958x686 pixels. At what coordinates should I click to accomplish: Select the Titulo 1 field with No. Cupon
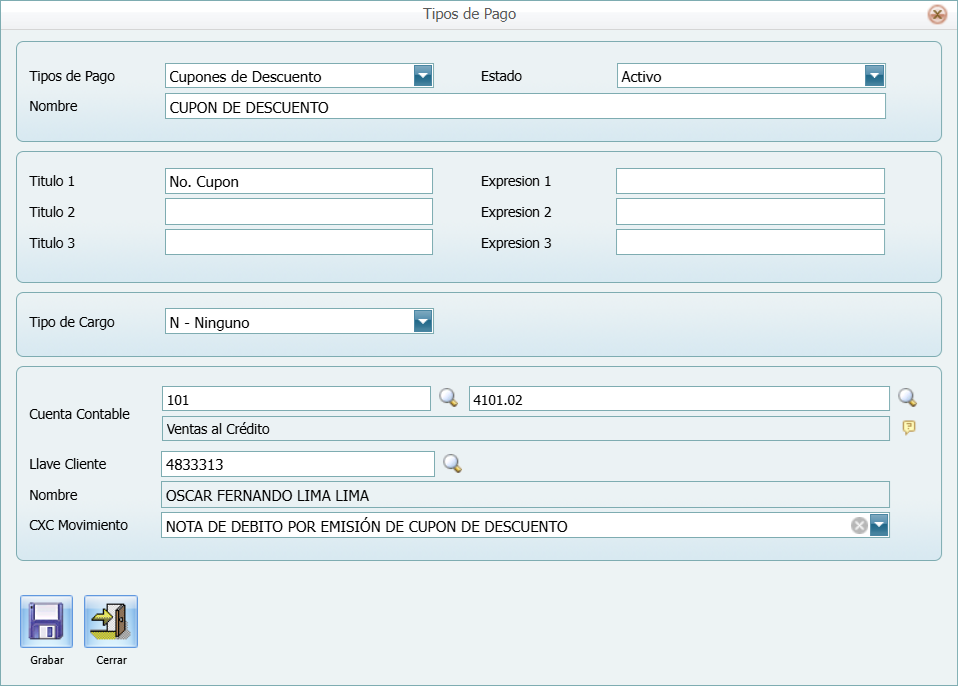point(297,181)
